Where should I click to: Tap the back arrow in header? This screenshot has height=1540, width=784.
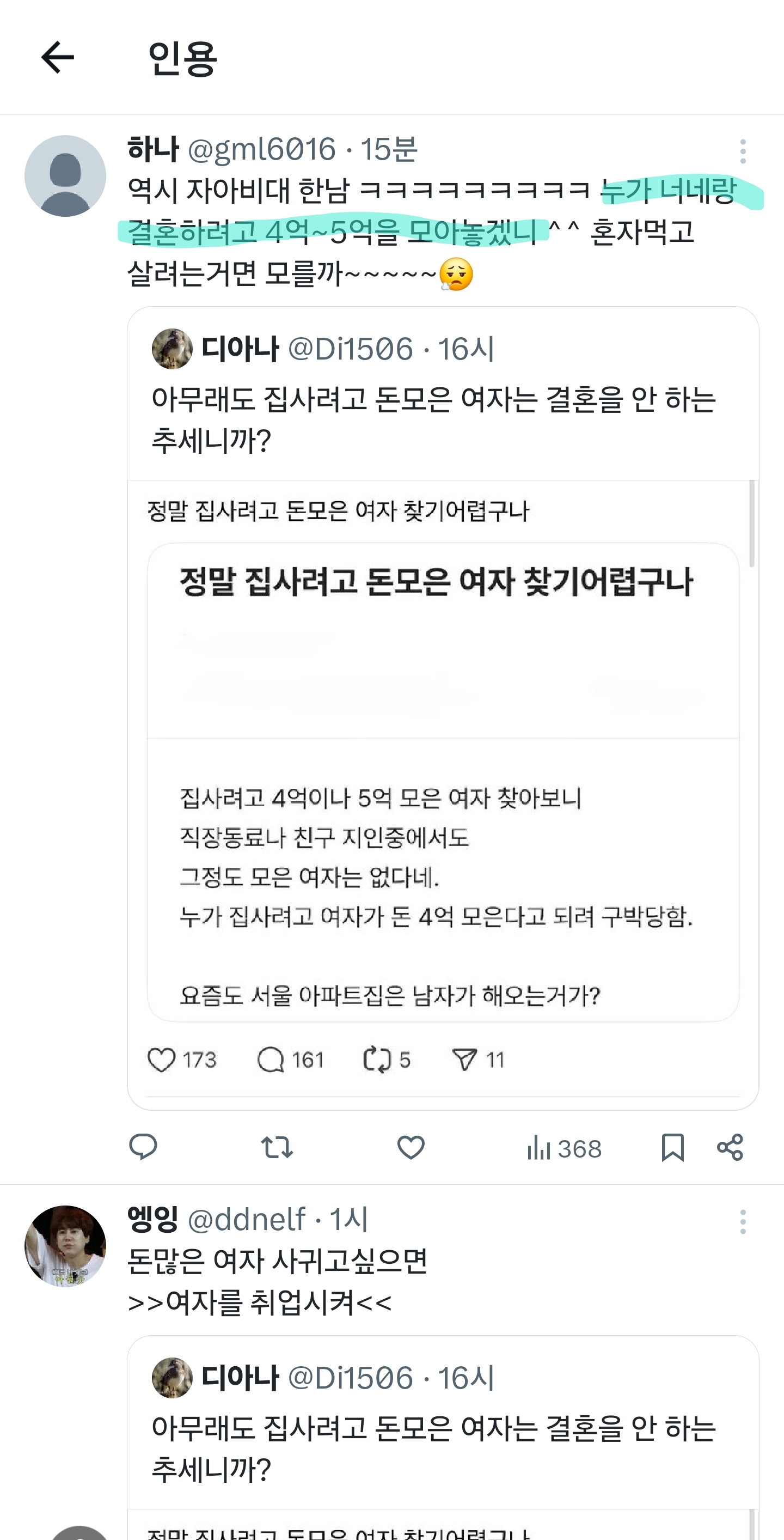pos(57,57)
